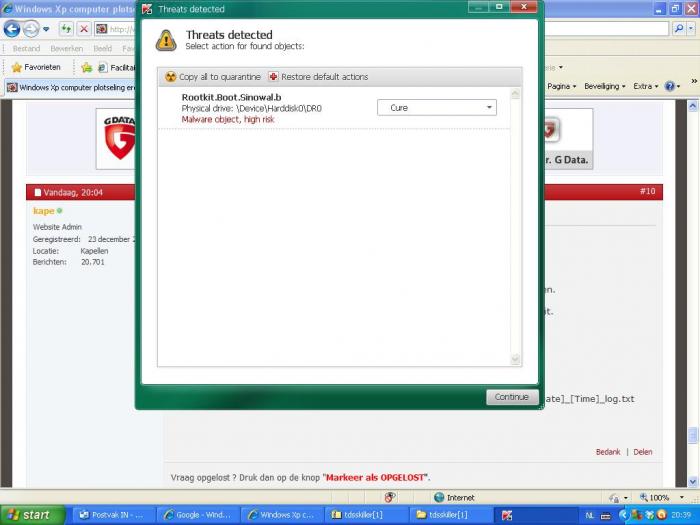Click Copy all to quarantine
700x525 pixels.
[x=212, y=77]
